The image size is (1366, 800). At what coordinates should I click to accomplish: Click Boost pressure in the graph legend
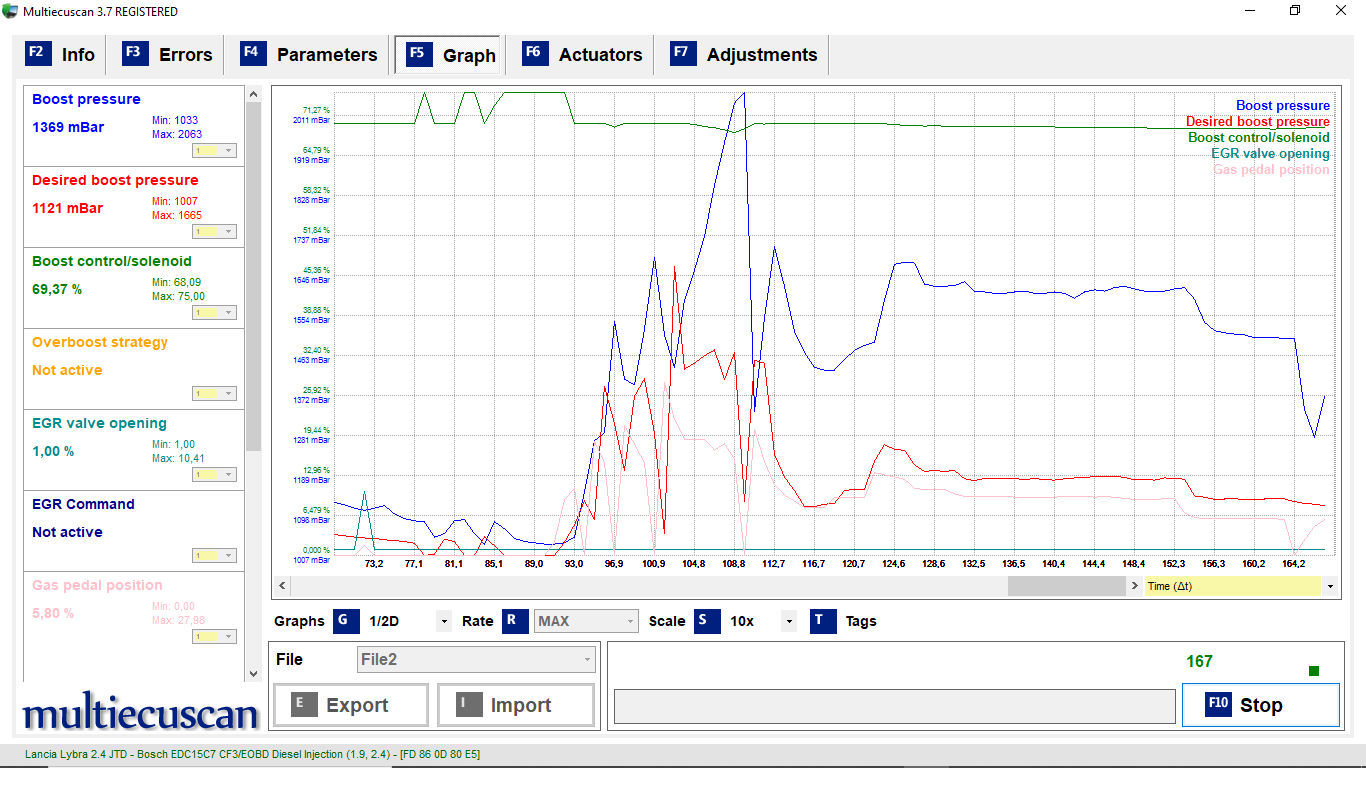pos(1283,105)
